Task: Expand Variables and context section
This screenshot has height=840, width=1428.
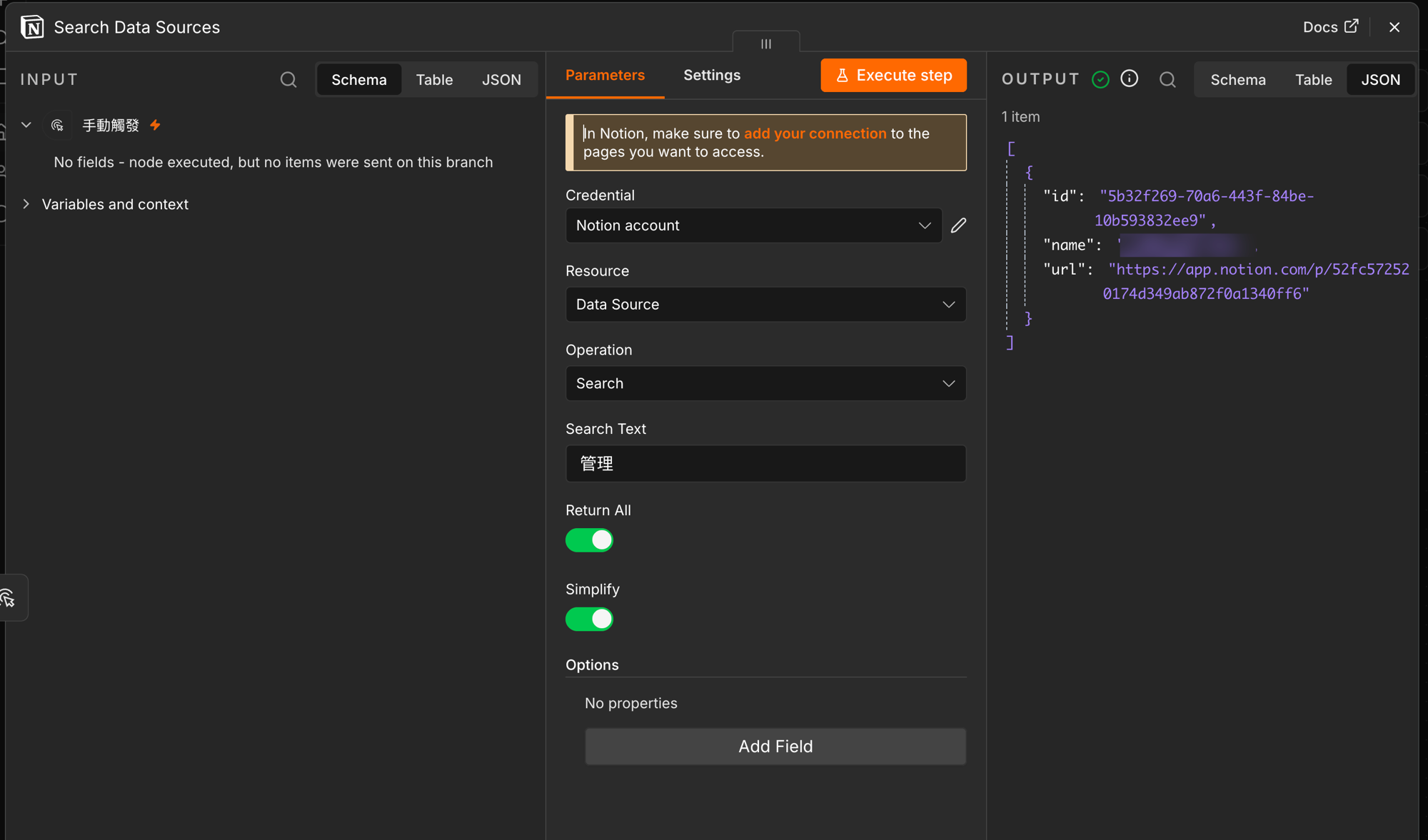Action: point(26,204)
